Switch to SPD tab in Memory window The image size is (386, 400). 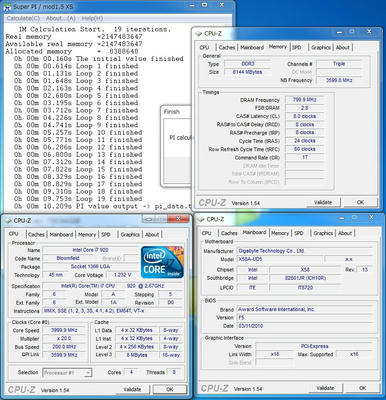297,47
